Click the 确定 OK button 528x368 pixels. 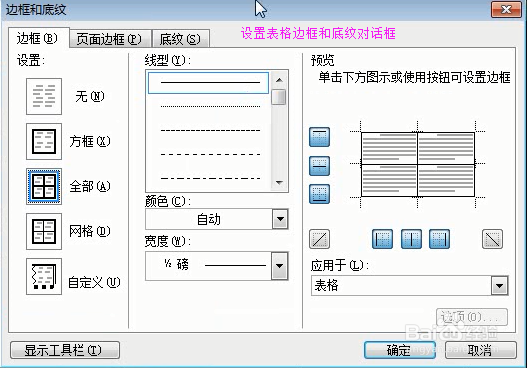(x=400, y=350)
